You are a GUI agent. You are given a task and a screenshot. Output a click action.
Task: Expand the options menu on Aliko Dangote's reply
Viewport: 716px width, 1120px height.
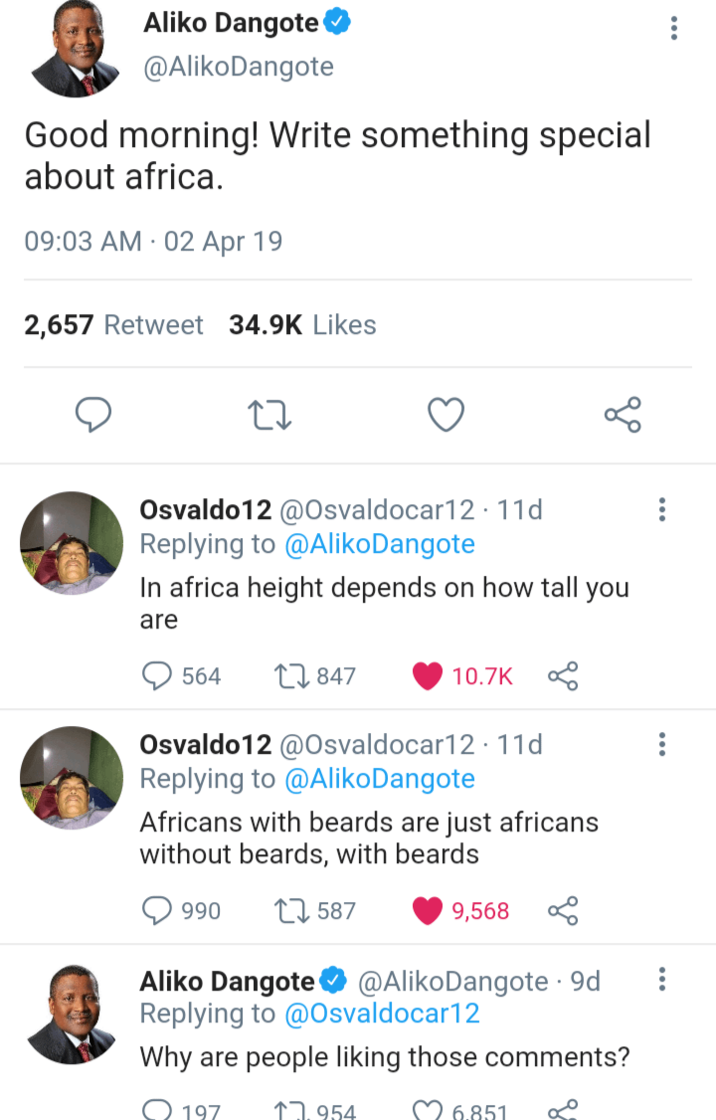(661, 980)
